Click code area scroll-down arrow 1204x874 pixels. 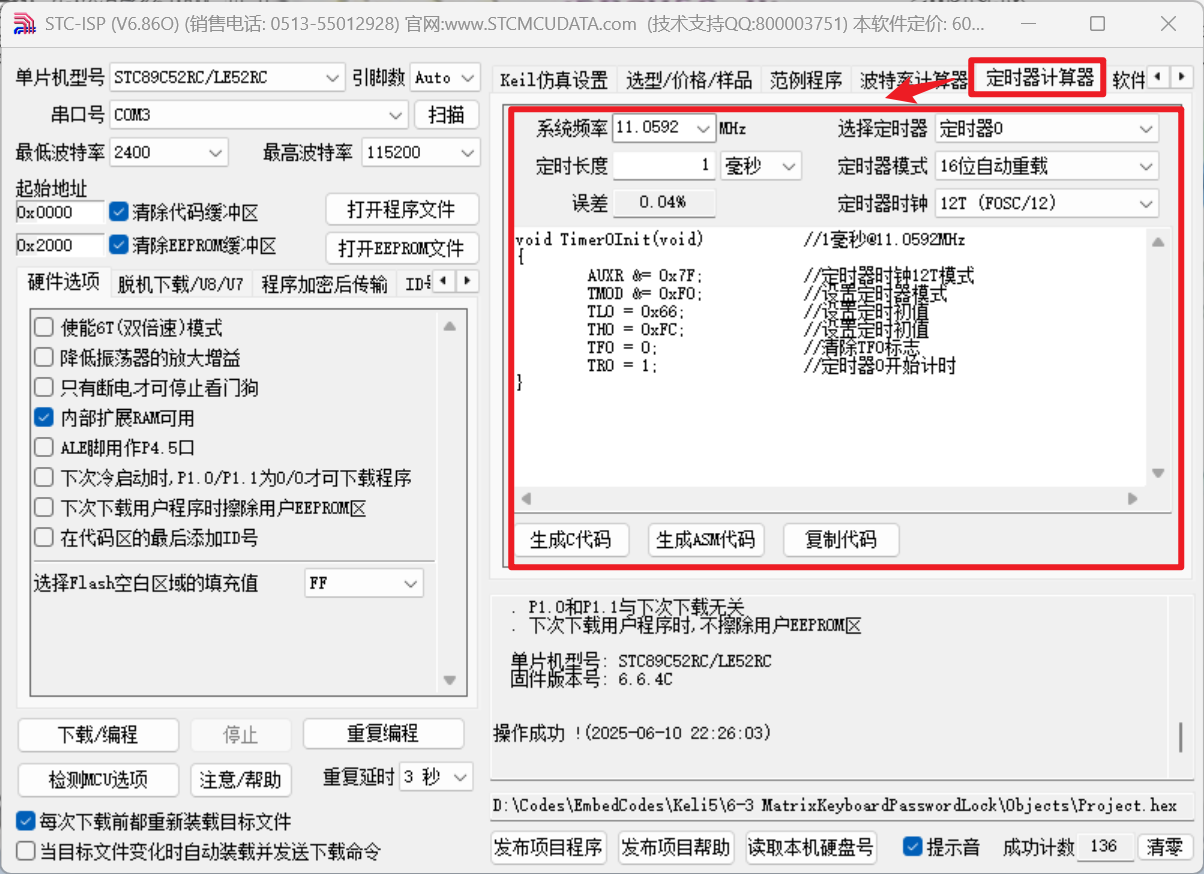pos(1158,474)
